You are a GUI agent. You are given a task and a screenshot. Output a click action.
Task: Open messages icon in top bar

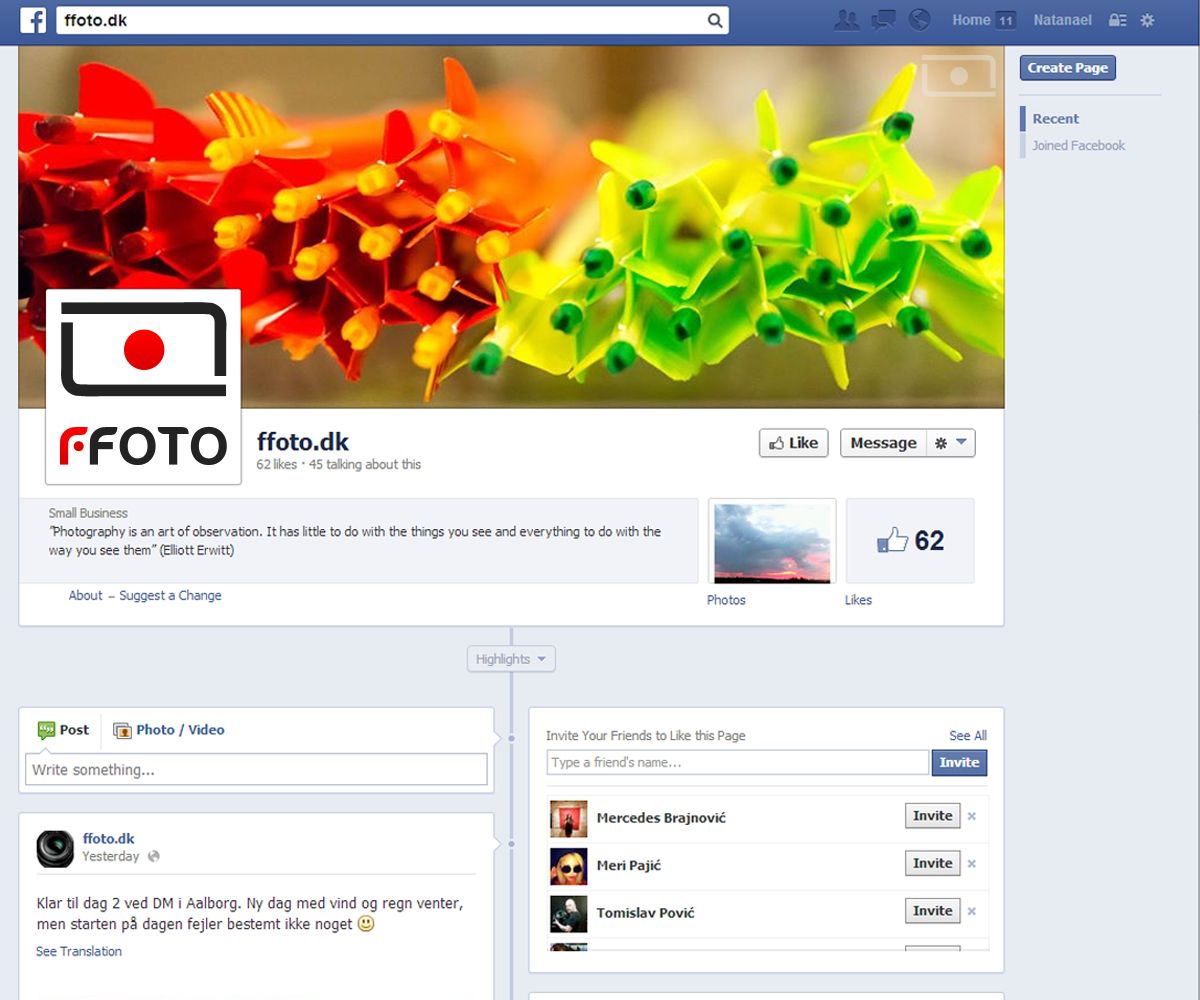point(883,20)
